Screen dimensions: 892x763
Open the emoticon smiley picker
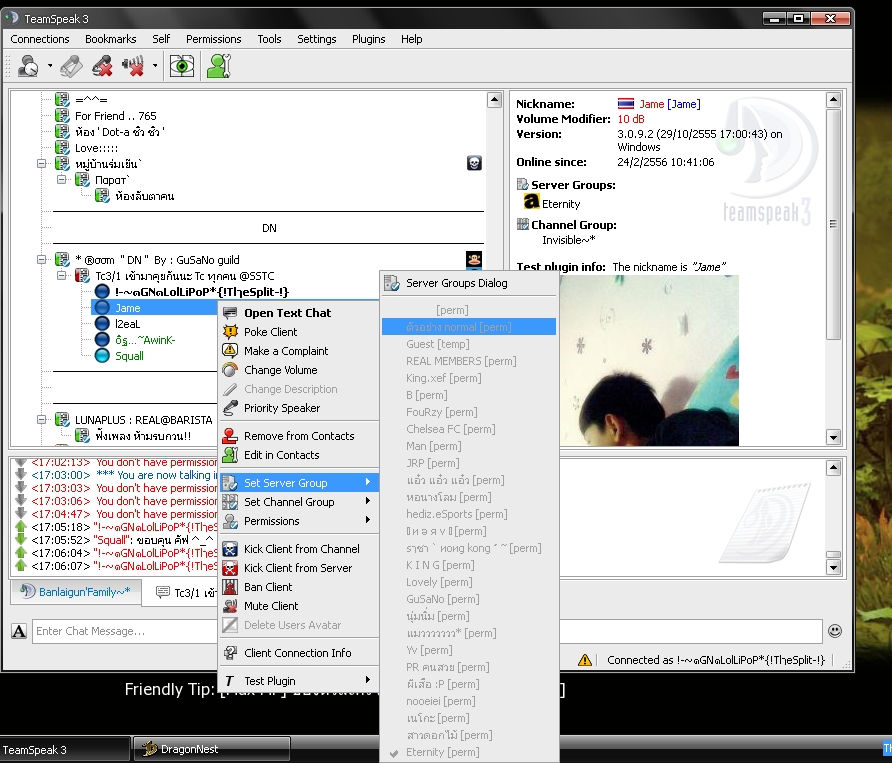(835, 631)
